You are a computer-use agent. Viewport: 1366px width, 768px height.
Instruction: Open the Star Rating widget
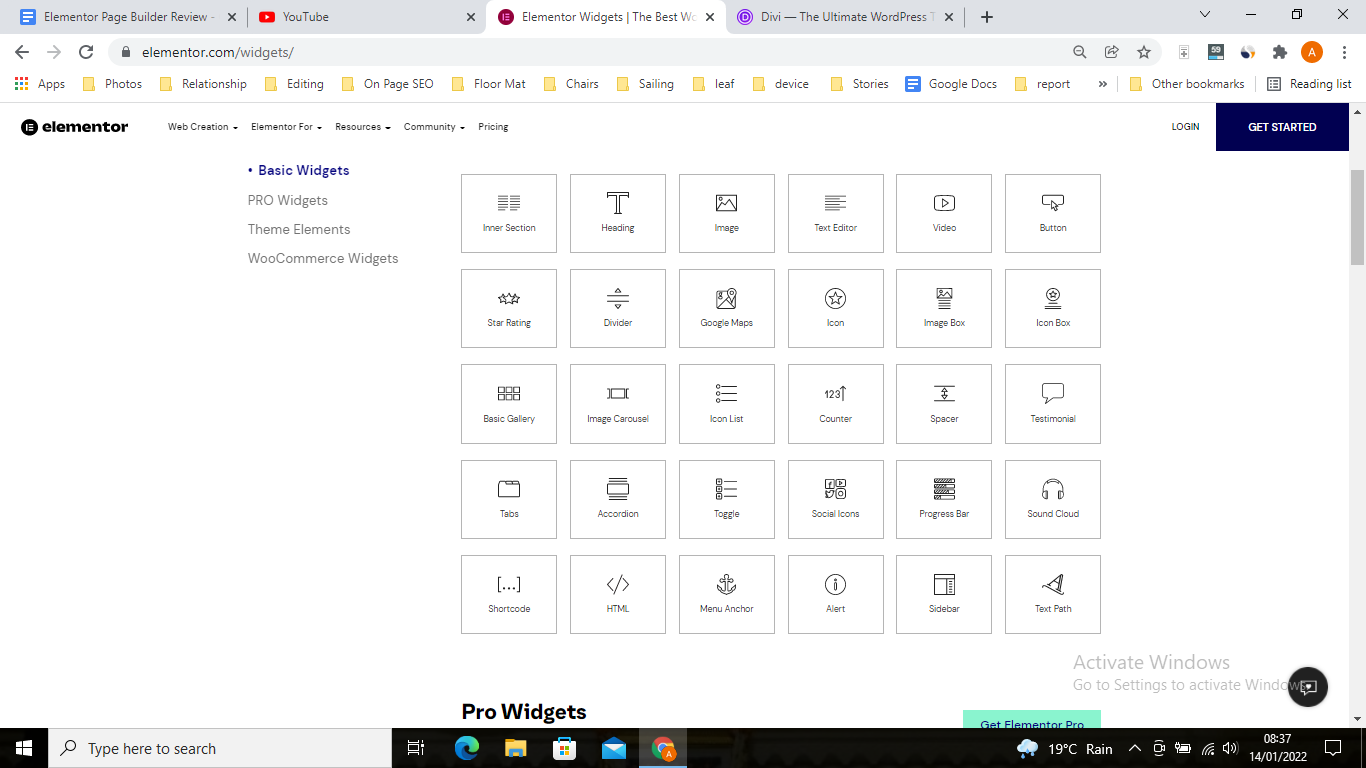click(x=509, y=308)
